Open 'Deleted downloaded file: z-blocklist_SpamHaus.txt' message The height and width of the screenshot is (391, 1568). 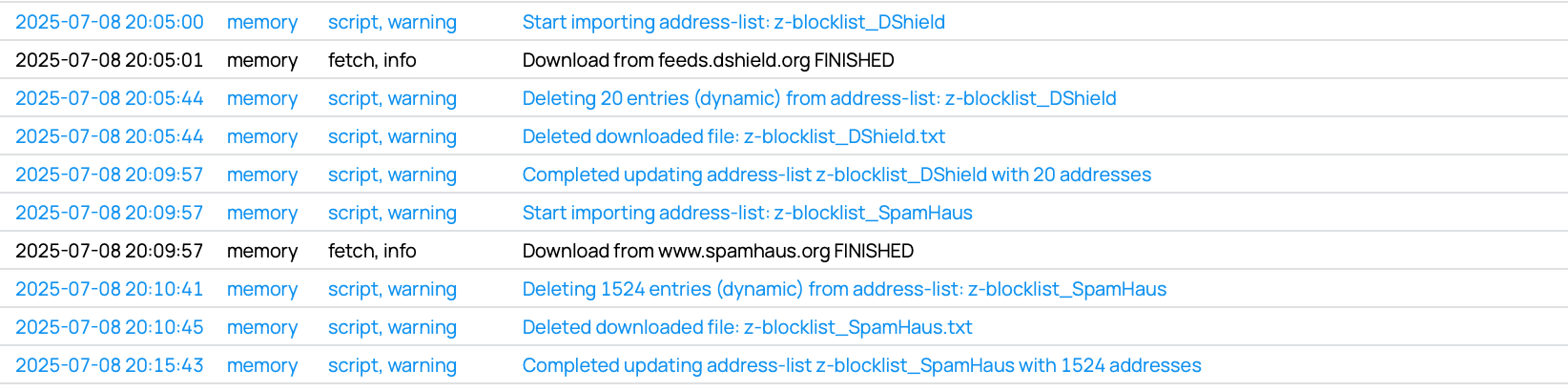pos(747,327)
